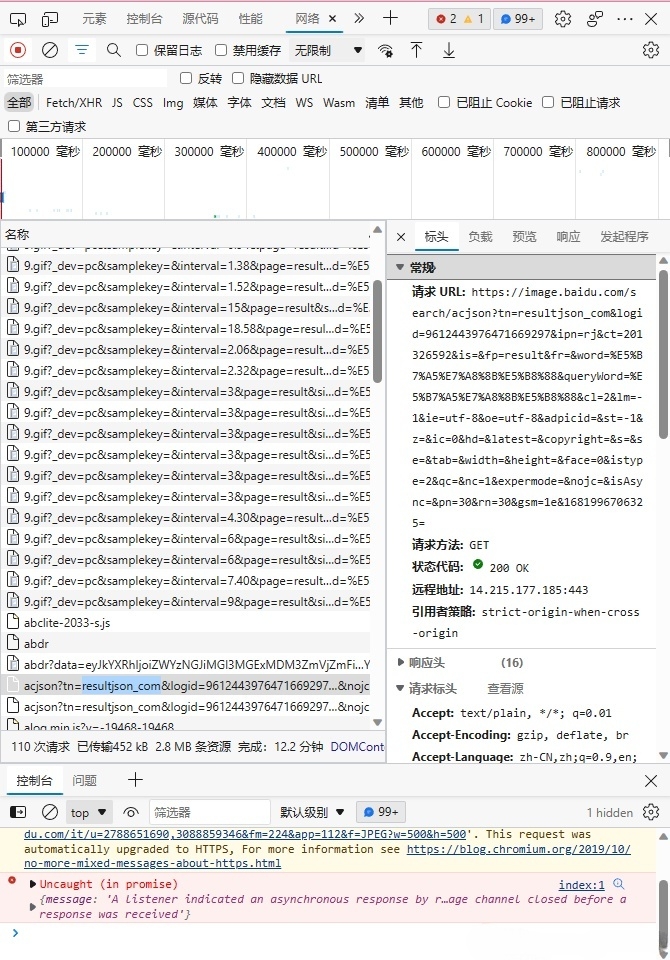
Task: Switch to the 负载 tab
Action: (480, 237)
